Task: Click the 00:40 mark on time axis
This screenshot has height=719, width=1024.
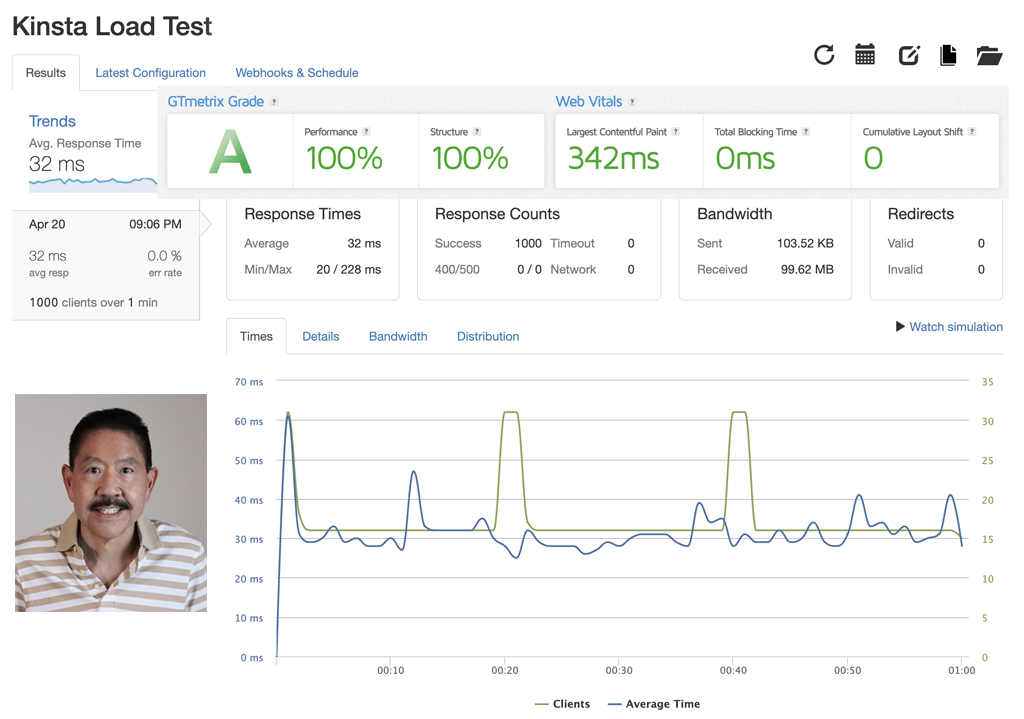Action: (733, 670)
